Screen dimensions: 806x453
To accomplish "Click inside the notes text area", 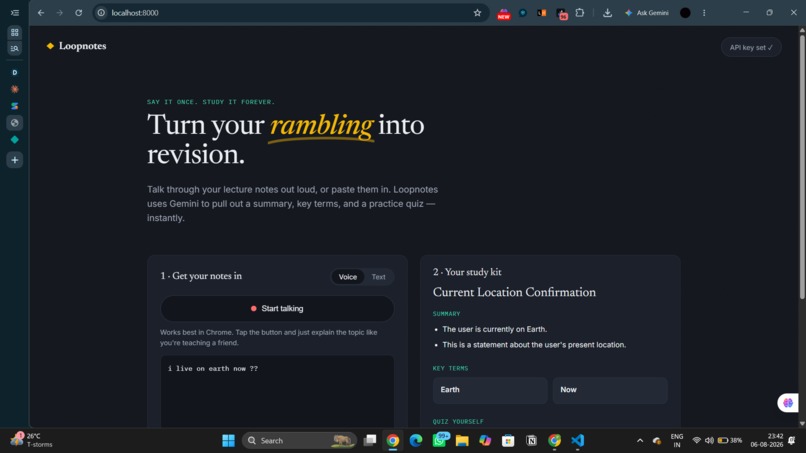I will tap(277, 391).
